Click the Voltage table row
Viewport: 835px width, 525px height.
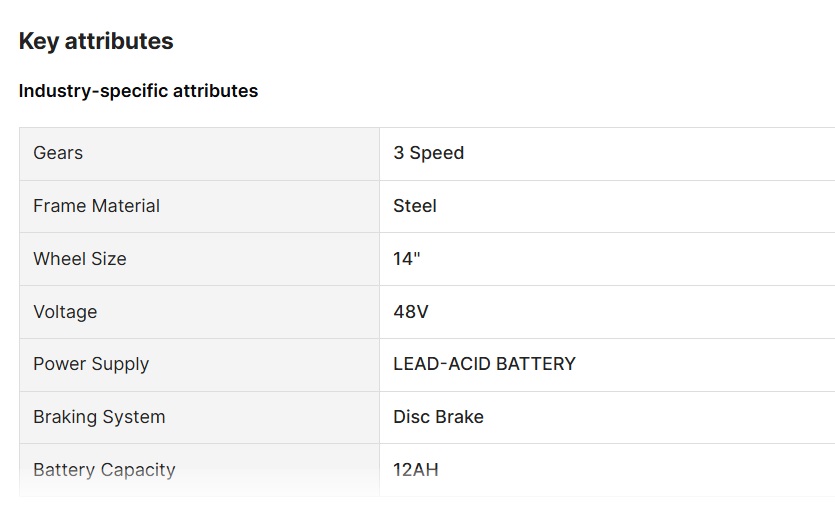[427, 312]
